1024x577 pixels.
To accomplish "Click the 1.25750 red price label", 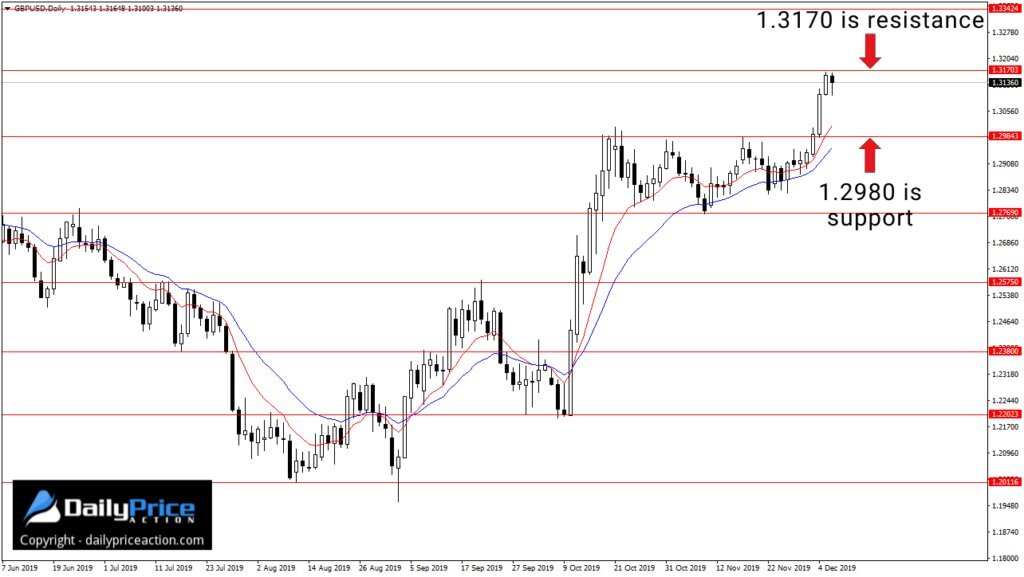I will tap(1005, 282).
